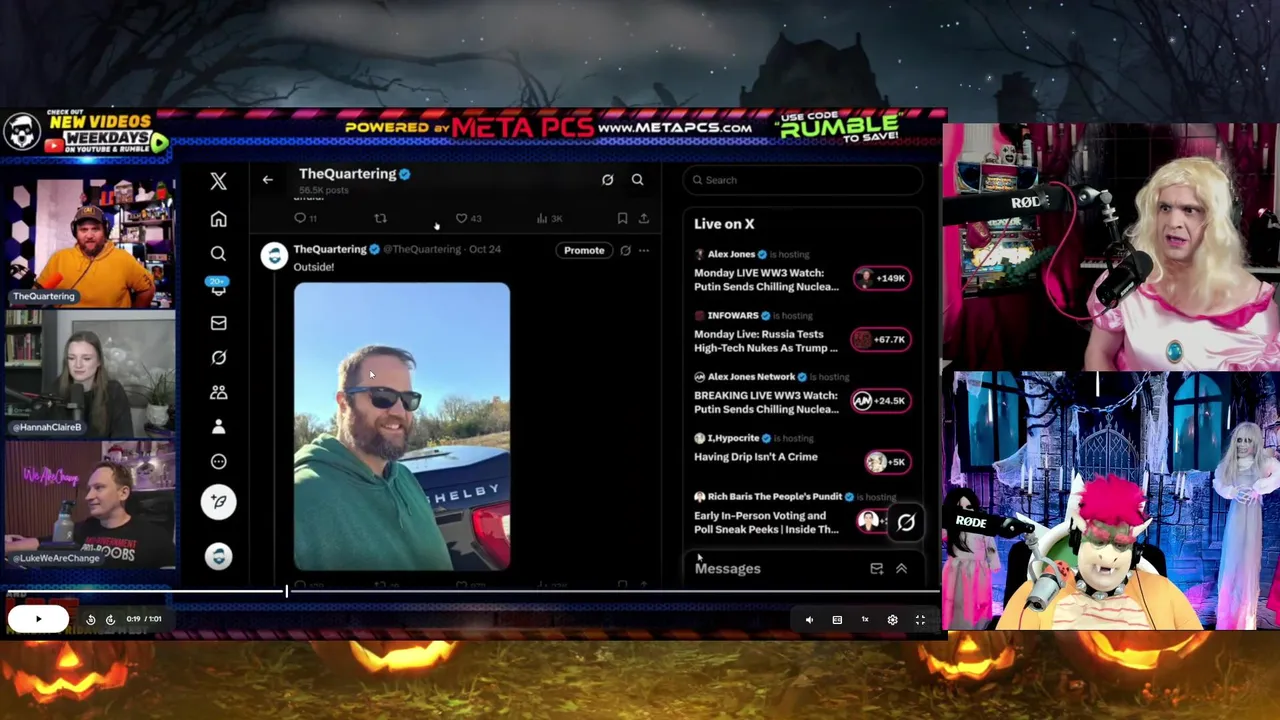Search the profile's posts with header magnifier
Image resolution: width=1280 pixels, height=720 pixels.
click(637, 180)
